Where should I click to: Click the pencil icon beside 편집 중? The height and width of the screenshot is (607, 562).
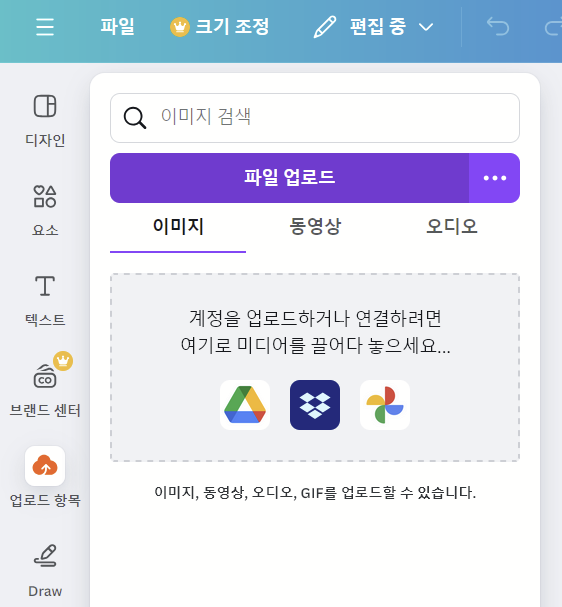coord(325,27)
